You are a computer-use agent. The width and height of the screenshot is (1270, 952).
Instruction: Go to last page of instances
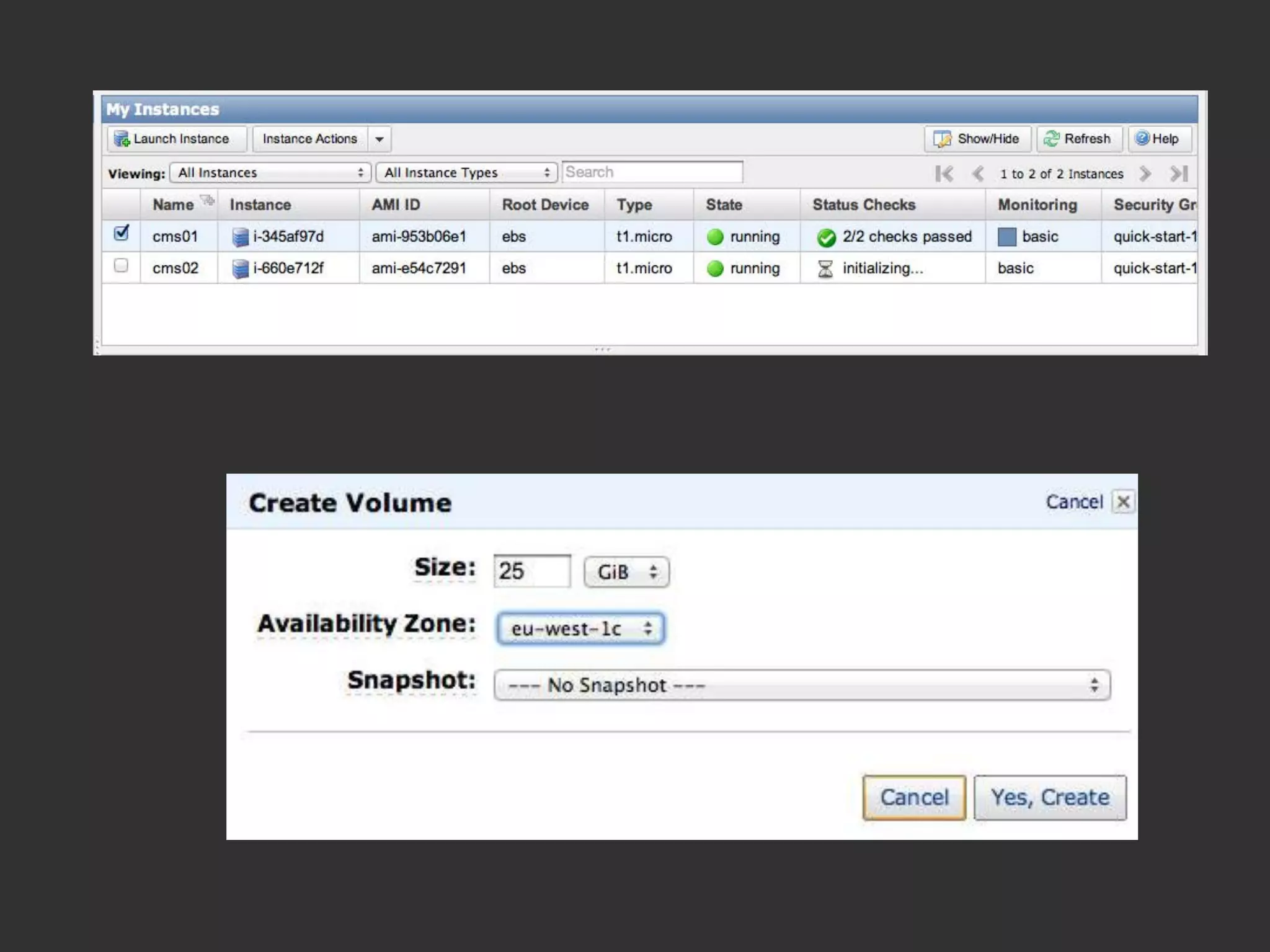click(x=1179, y=174)
